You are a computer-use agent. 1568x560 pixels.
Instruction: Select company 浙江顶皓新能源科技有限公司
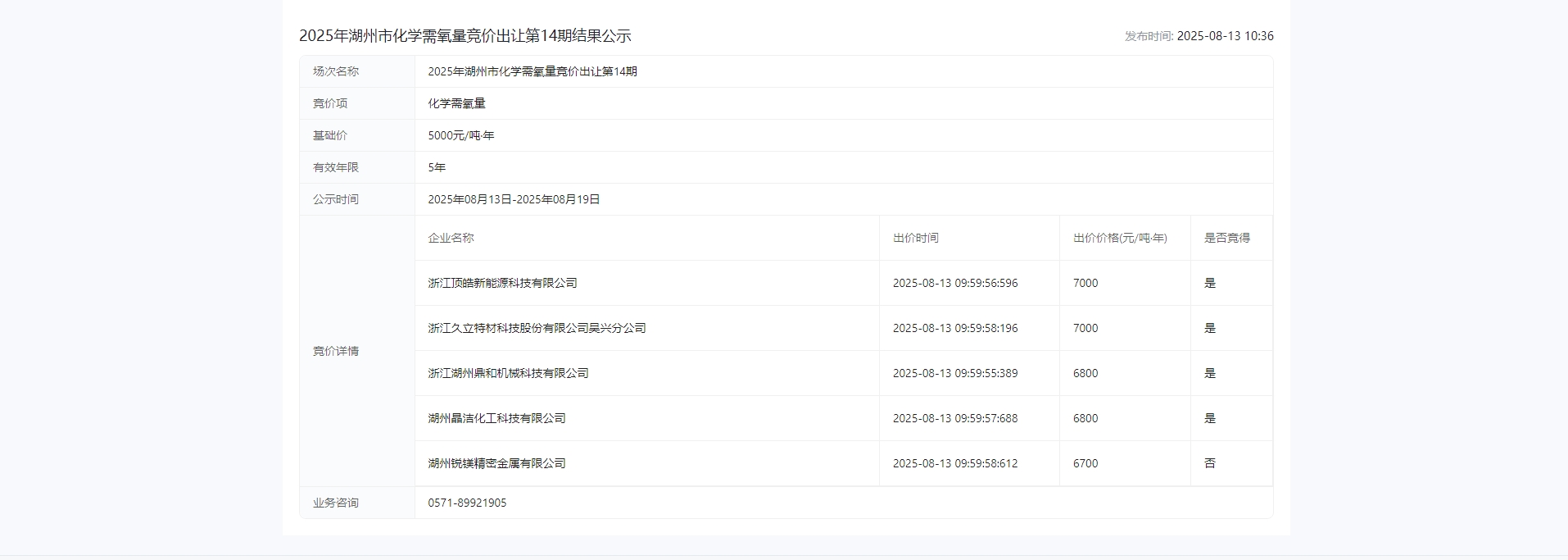tap(502, 283)
